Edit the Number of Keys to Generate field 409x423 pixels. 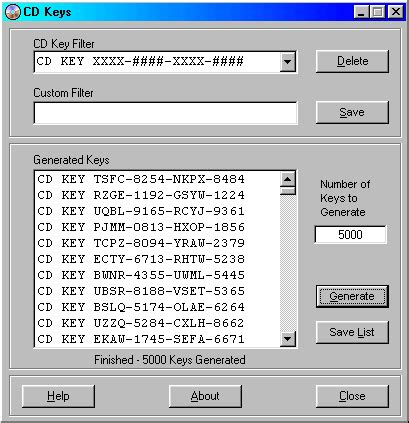350,235
